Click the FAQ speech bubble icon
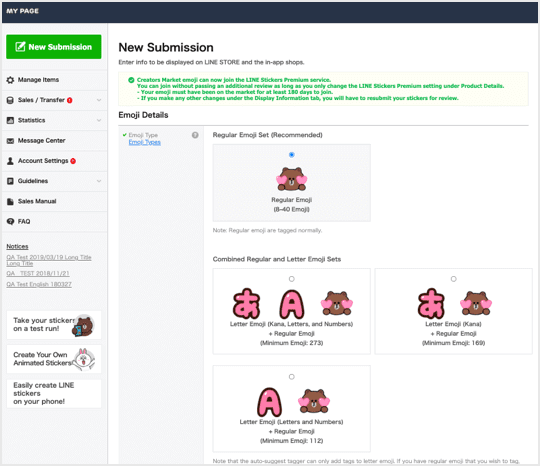This screenshot has width=540, height=466. click(x=10, y=221)
